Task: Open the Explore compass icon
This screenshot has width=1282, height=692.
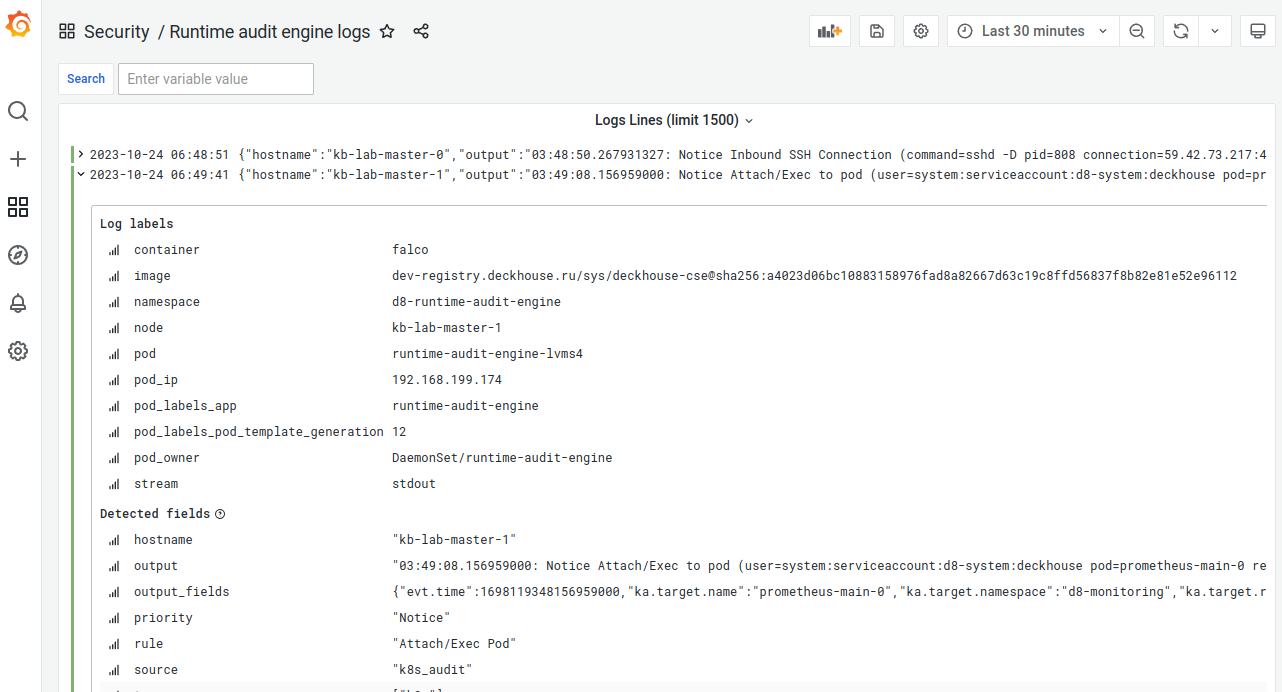Action: 18,255
